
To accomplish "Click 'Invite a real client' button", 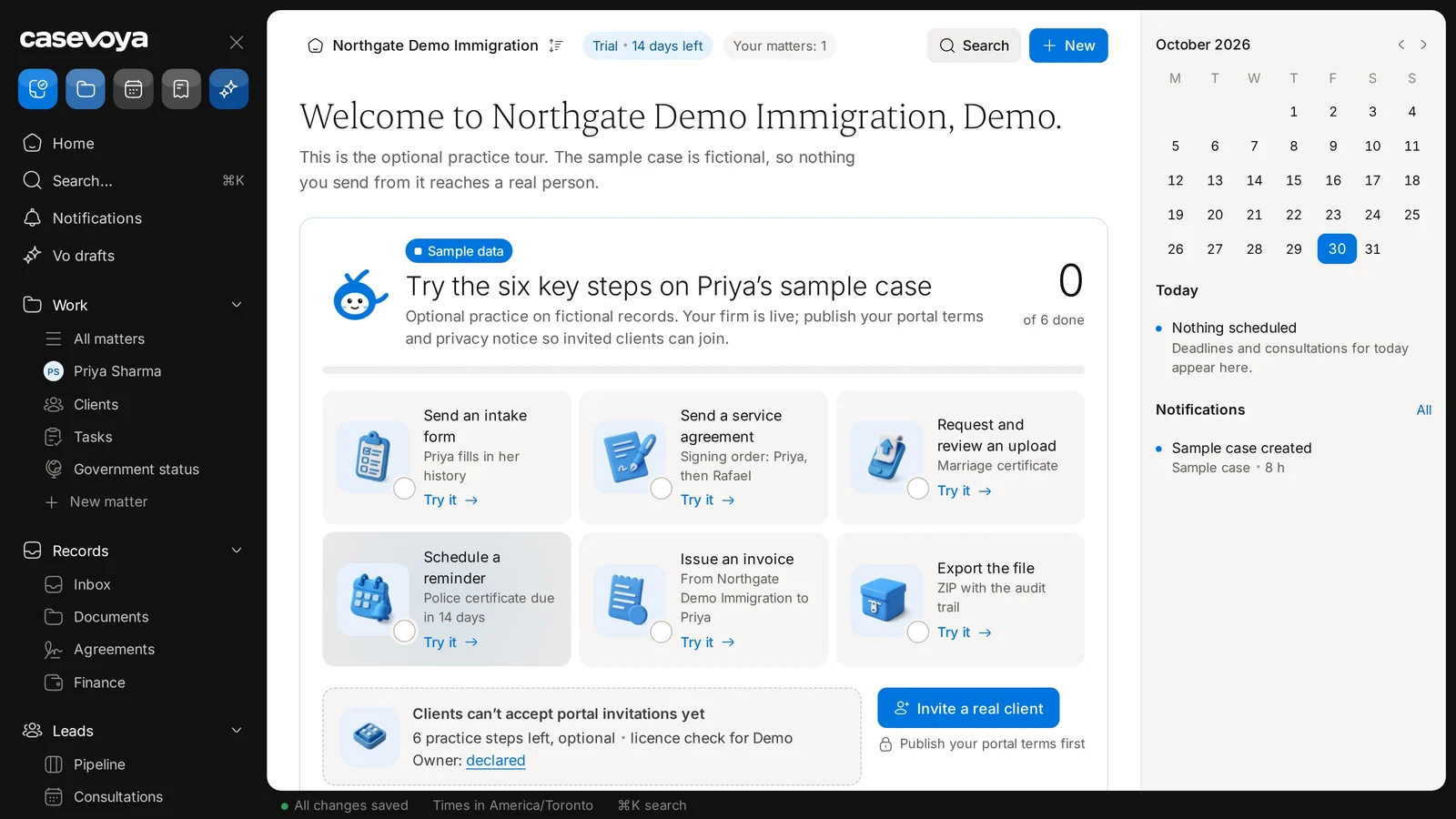I will [968, 708].
